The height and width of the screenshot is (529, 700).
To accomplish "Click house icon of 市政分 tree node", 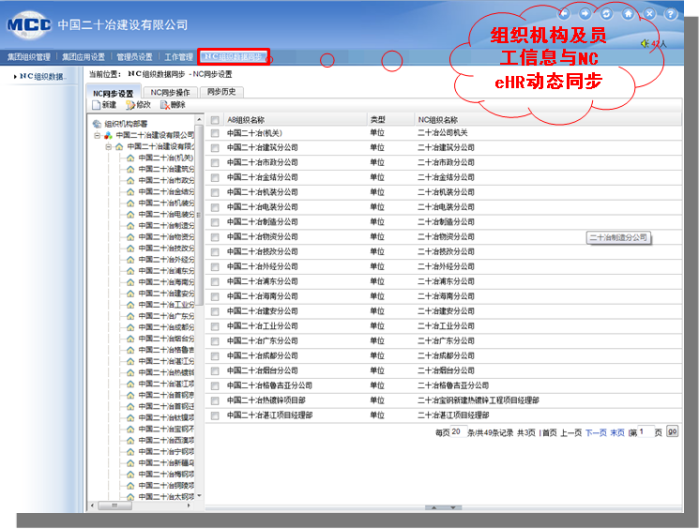I will (130, 180).
